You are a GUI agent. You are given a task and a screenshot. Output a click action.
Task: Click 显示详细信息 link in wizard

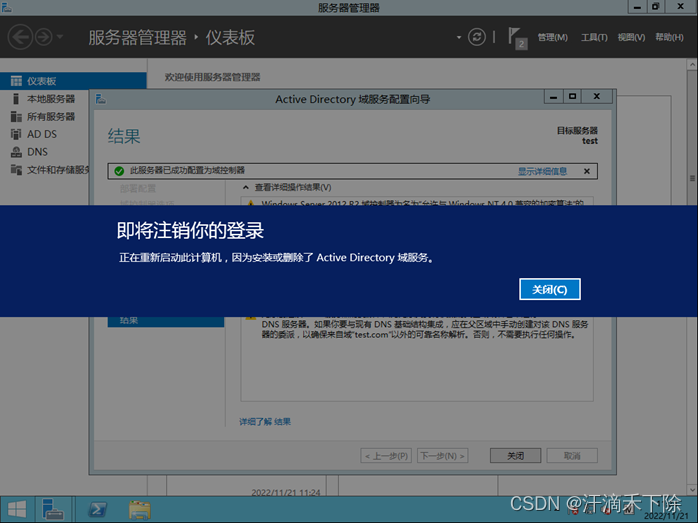pyautogui.click(x=542, y=171)
